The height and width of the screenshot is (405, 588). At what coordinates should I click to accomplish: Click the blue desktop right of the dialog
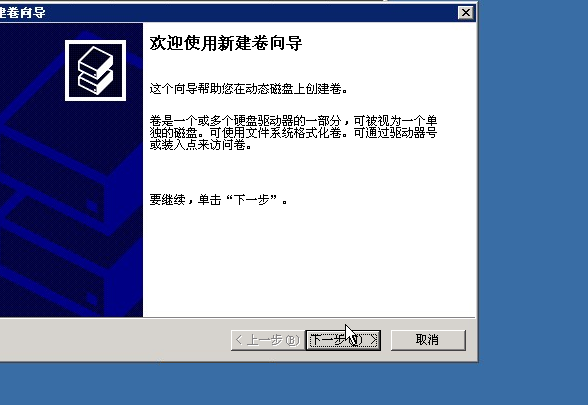pyautogui.click(x=533, y=180)
